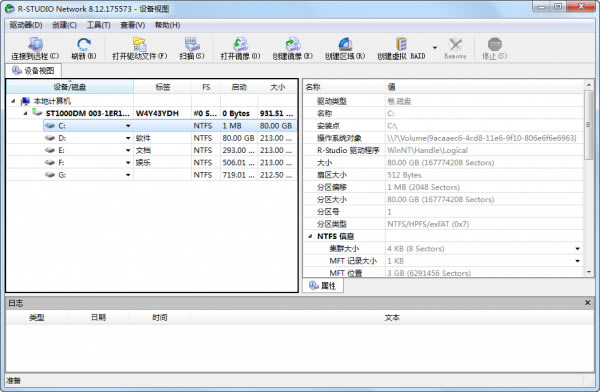Viewport: 600px width, 392px height.
Task: Click the Log panel Type column header
Action: [x=37, y=317]
